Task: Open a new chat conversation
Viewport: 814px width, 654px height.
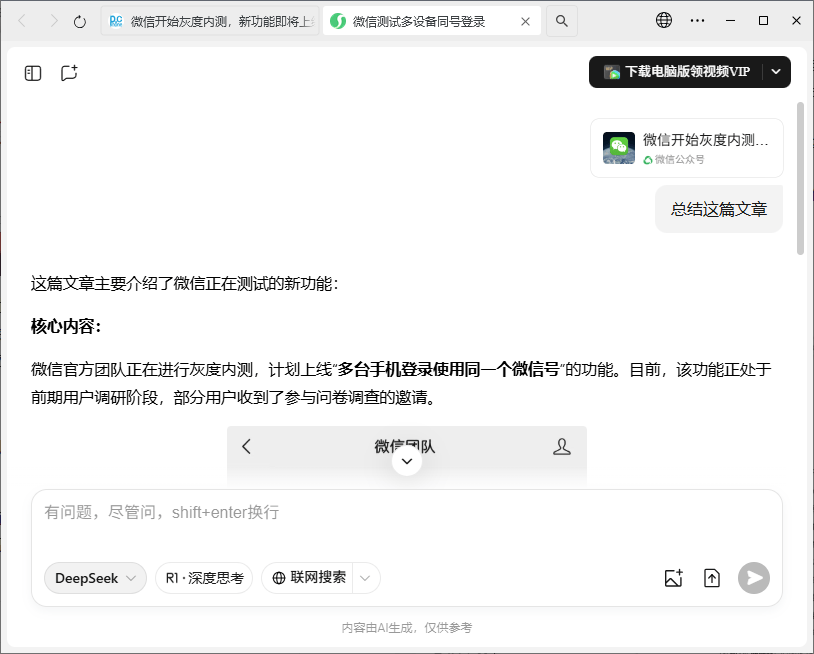Action: tap(68, 72)
